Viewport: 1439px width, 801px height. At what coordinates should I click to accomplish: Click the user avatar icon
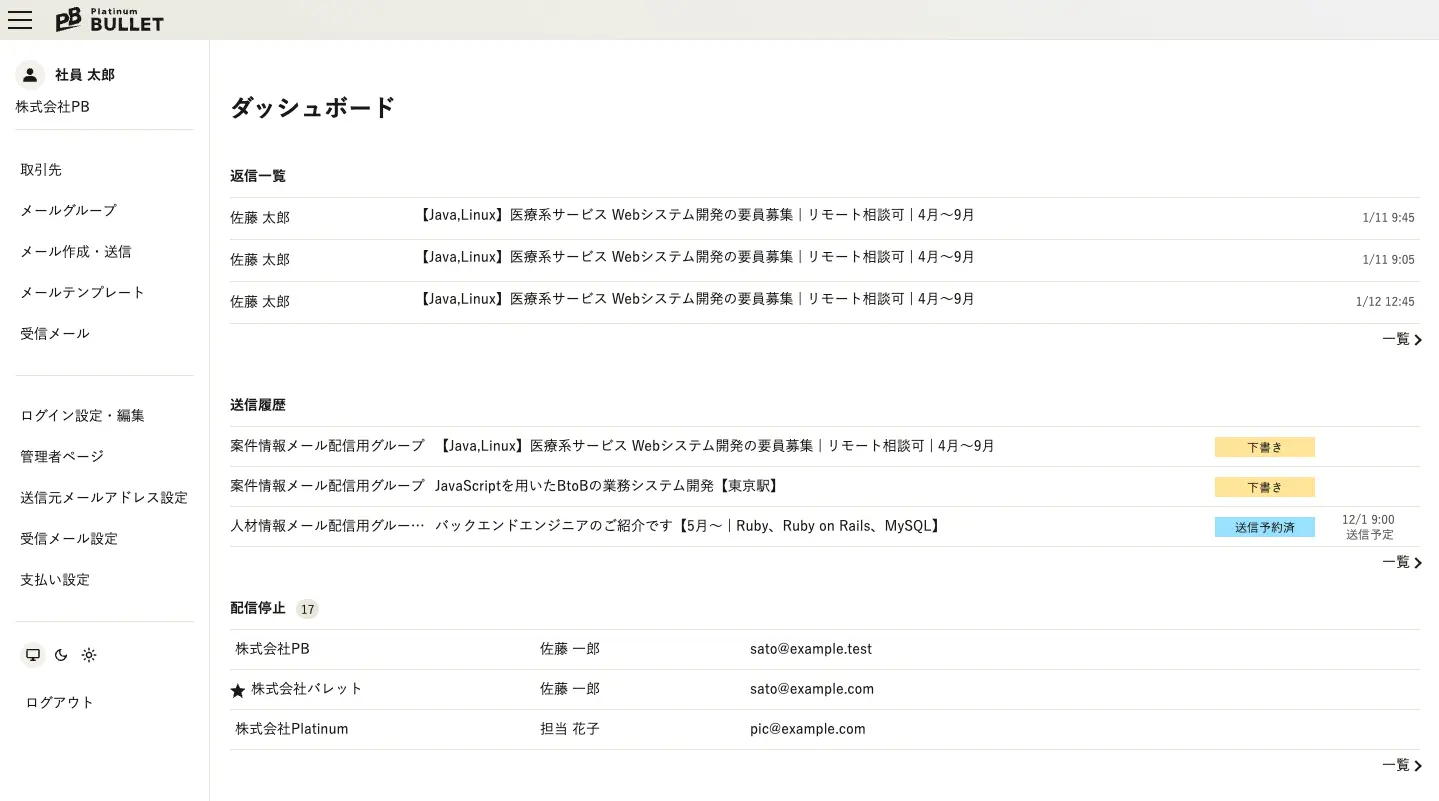[x=30, y=75]
